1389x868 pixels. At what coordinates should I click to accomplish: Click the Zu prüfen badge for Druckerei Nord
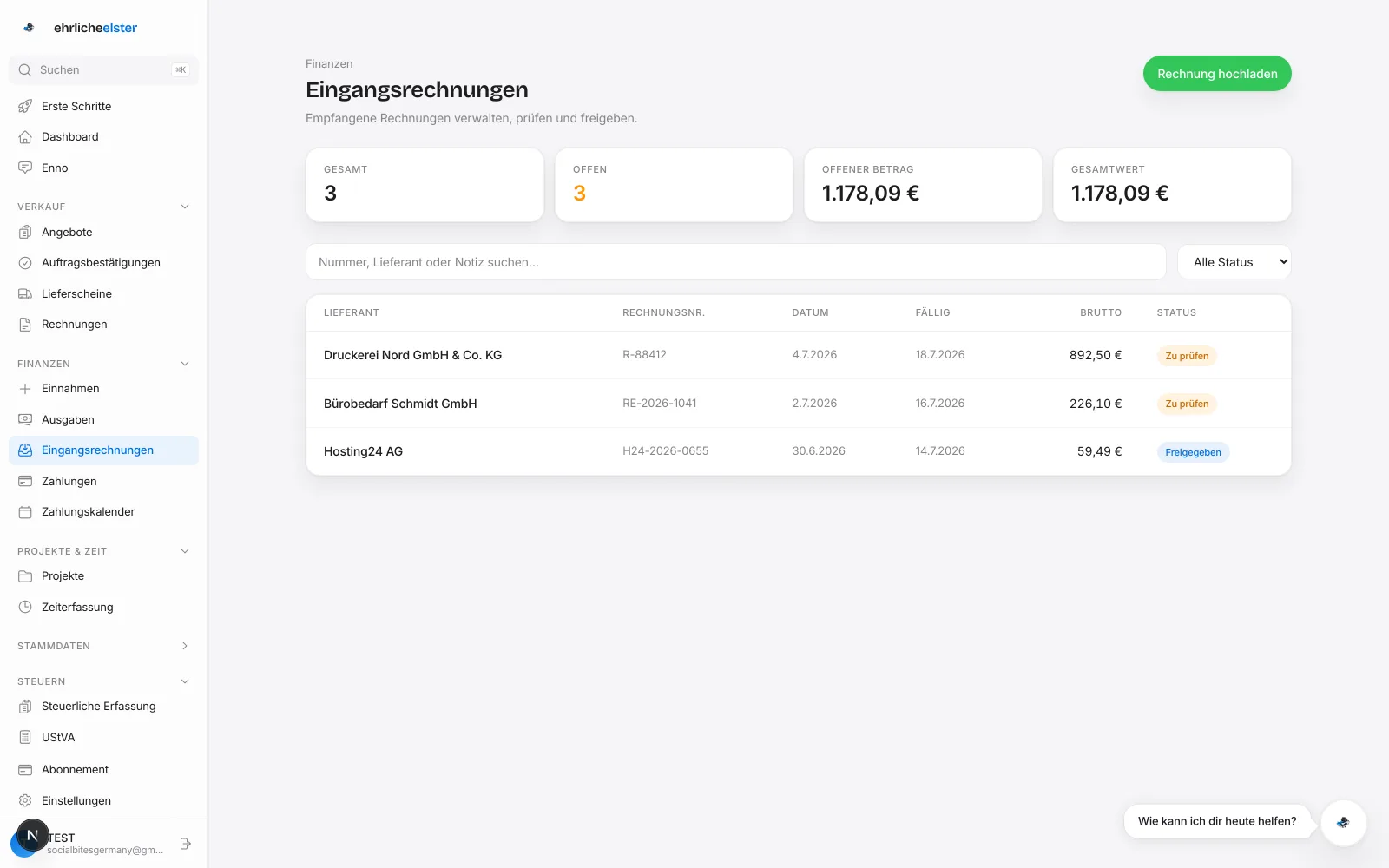tap(1187, 356)
